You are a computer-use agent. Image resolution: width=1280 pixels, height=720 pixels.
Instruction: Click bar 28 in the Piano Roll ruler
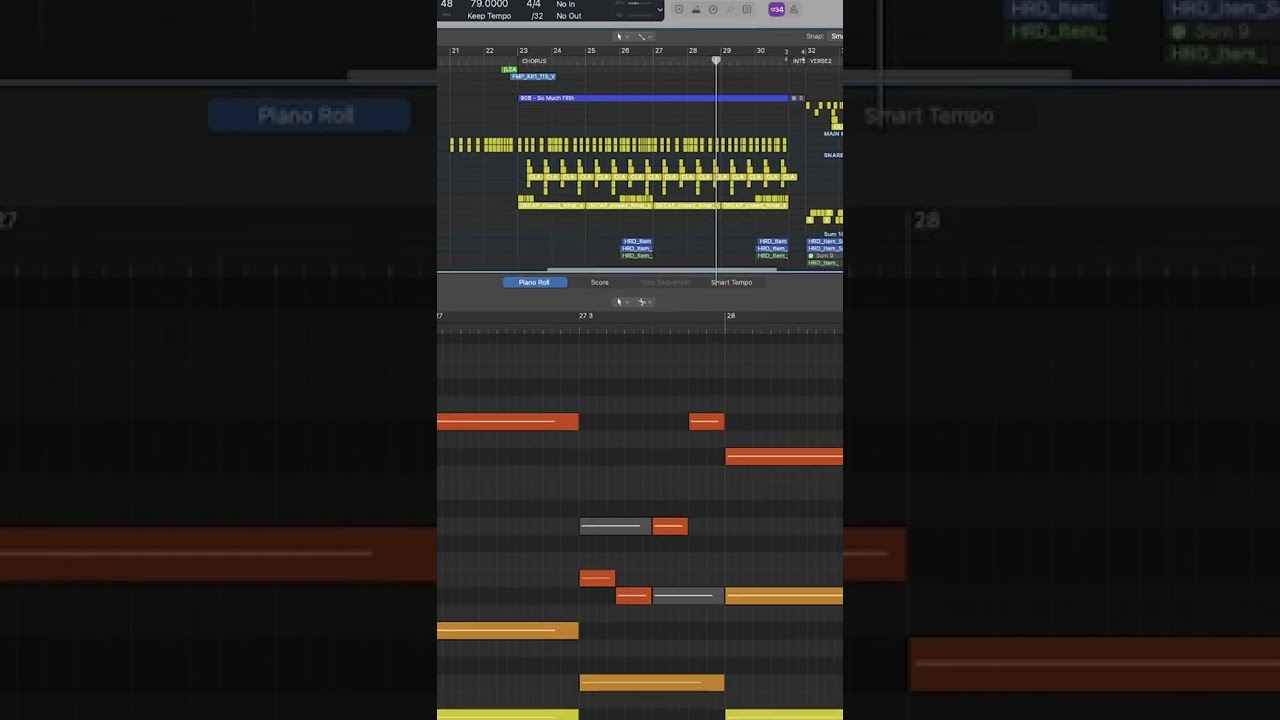click(730, 316)
